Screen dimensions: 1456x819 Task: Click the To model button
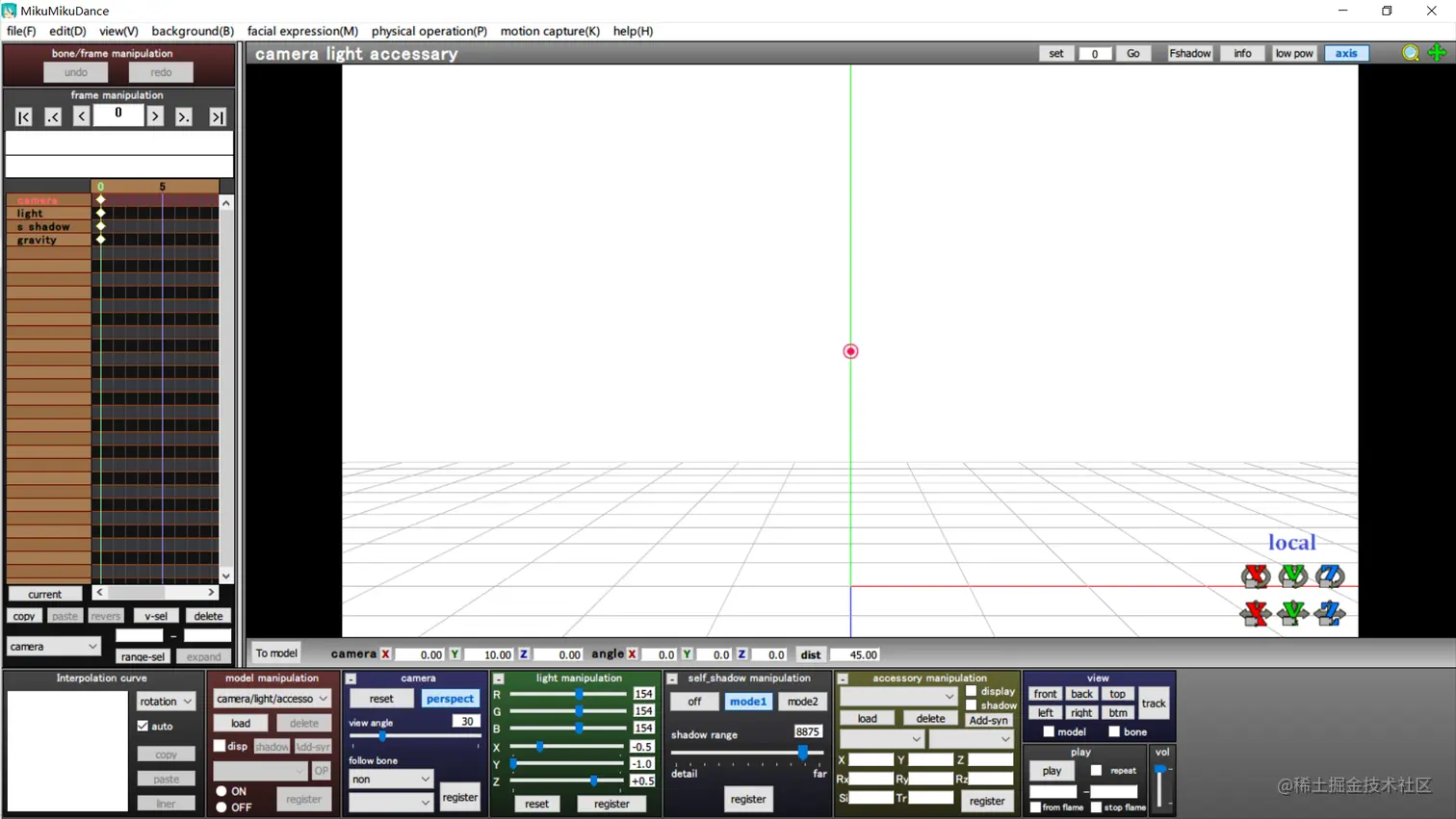click(x=276, y=653)
